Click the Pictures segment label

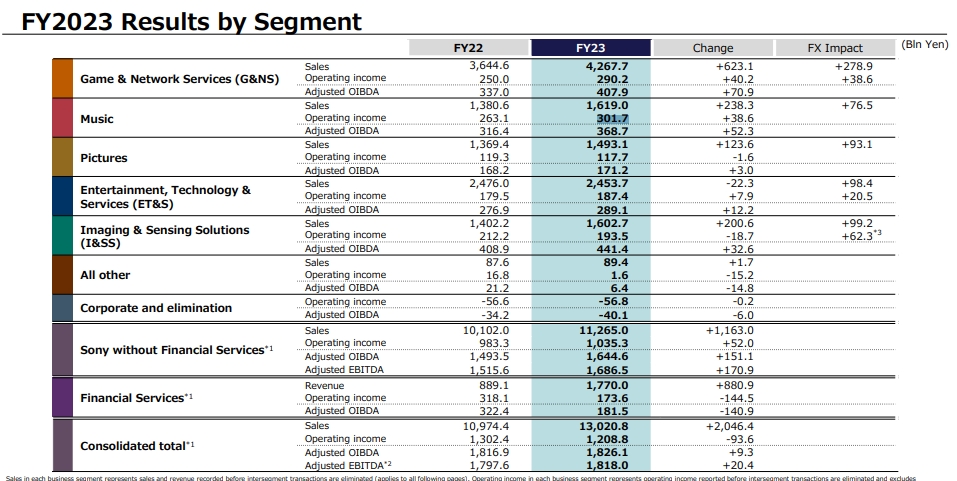tap(104, 158)
